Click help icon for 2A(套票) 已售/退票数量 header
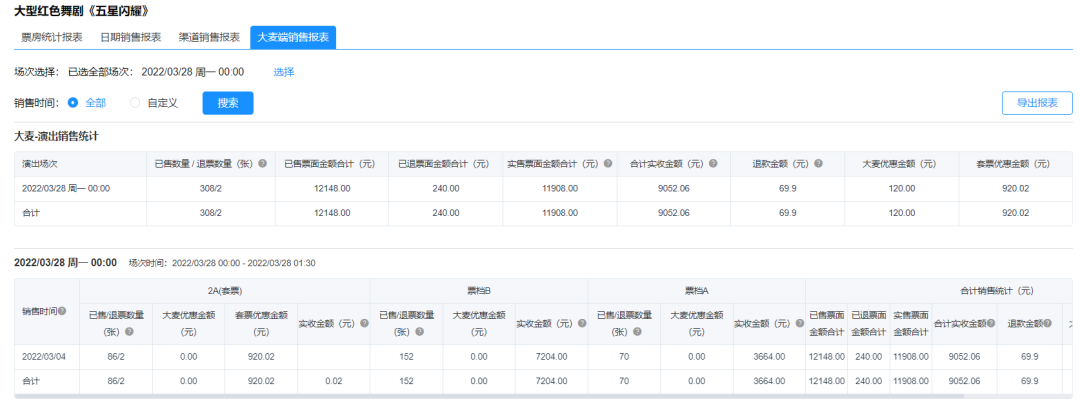Screen dimensions: 1080x406 click(x=129, y=332)
